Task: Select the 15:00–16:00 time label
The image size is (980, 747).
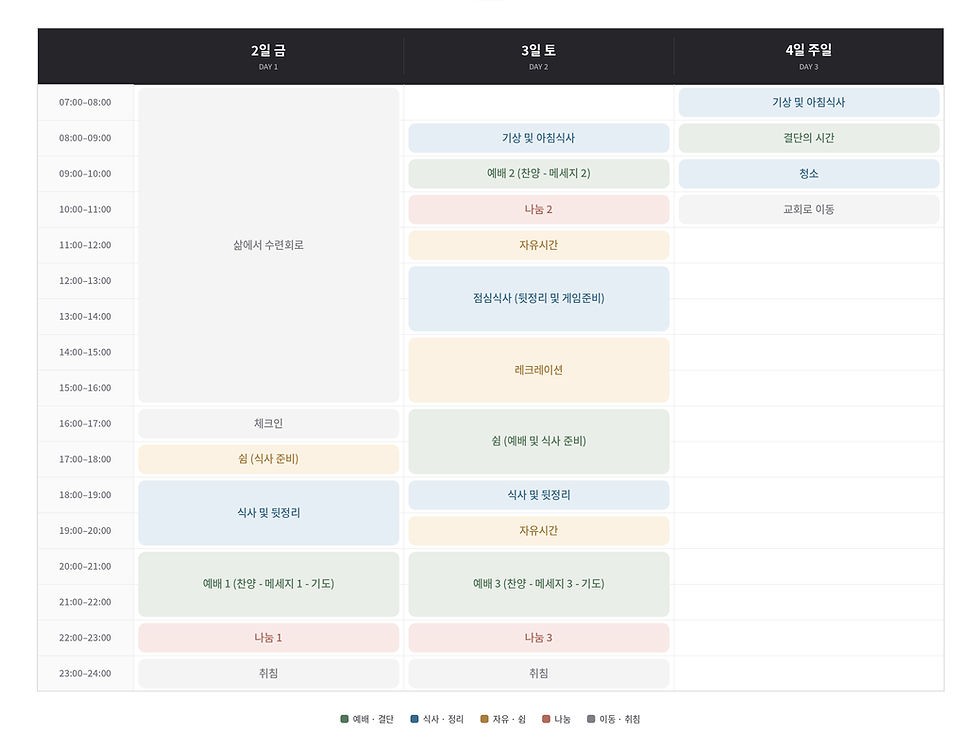Action: (x=85, y=388)
